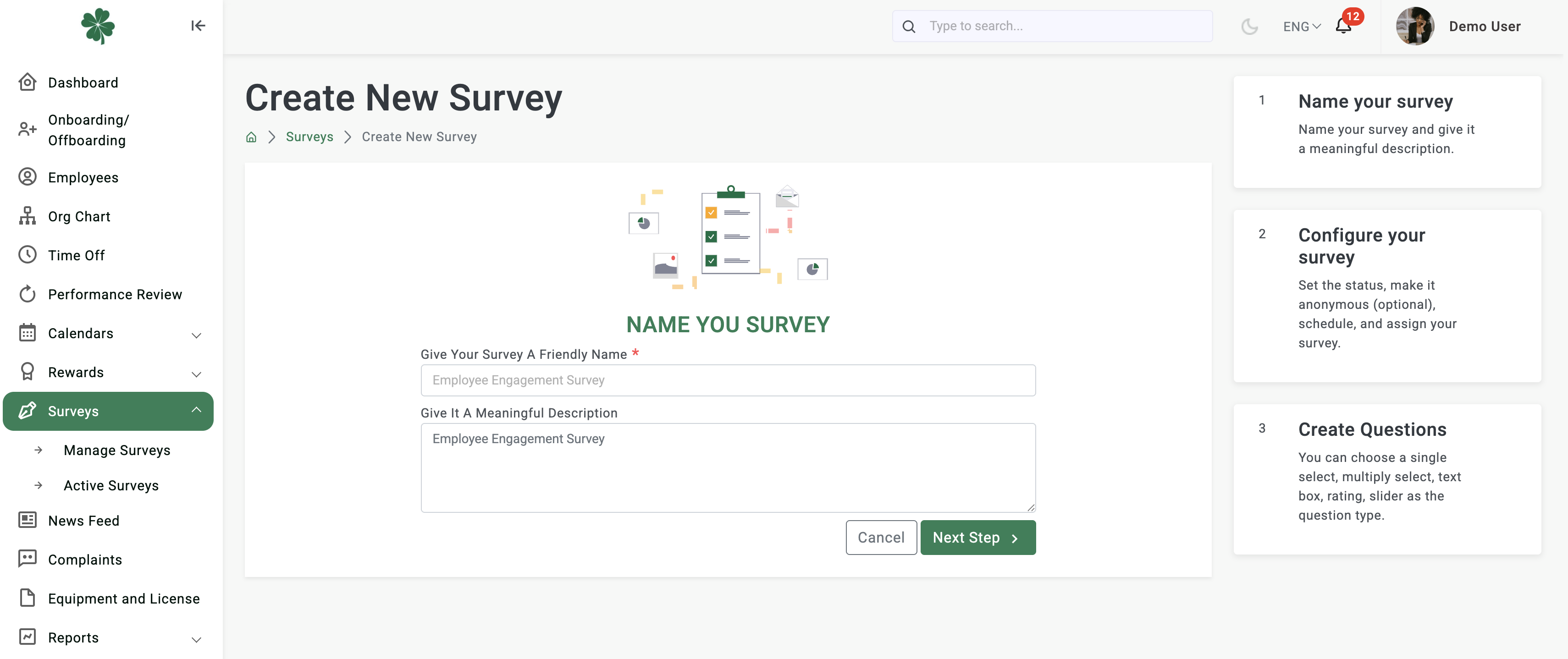This screenshot has width=1568, height=659.
Task: Collapse the sidebar with the arrow icon
Action: point(198,26)
